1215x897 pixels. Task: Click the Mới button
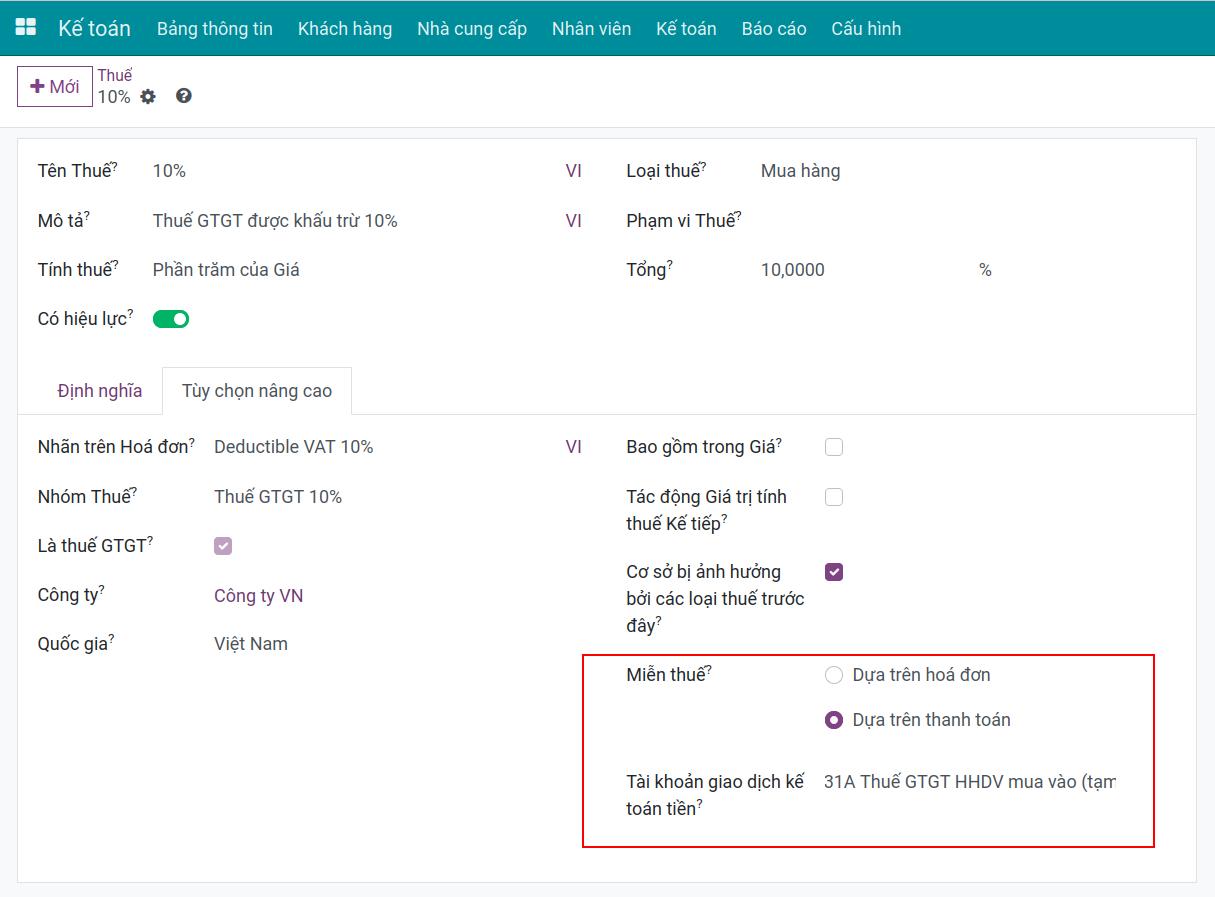pyautogui.click(x=55, y=87)
